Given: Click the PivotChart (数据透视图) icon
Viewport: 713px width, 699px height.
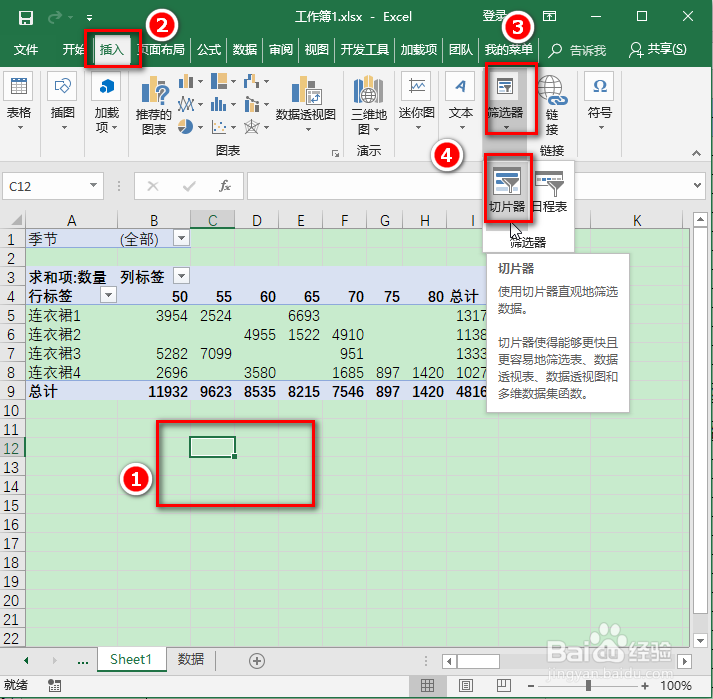Looking at the screenshot, I should pos(306,91).
